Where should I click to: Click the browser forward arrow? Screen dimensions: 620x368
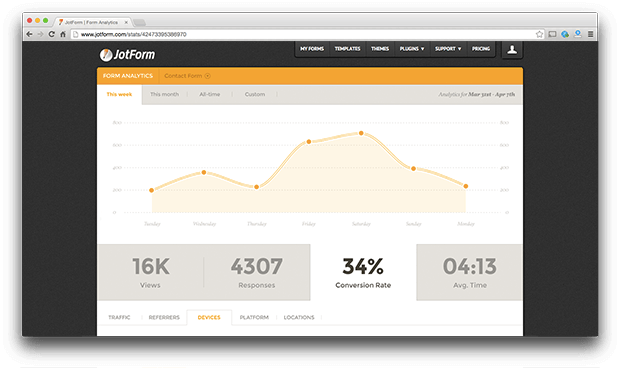coord(40,34)
